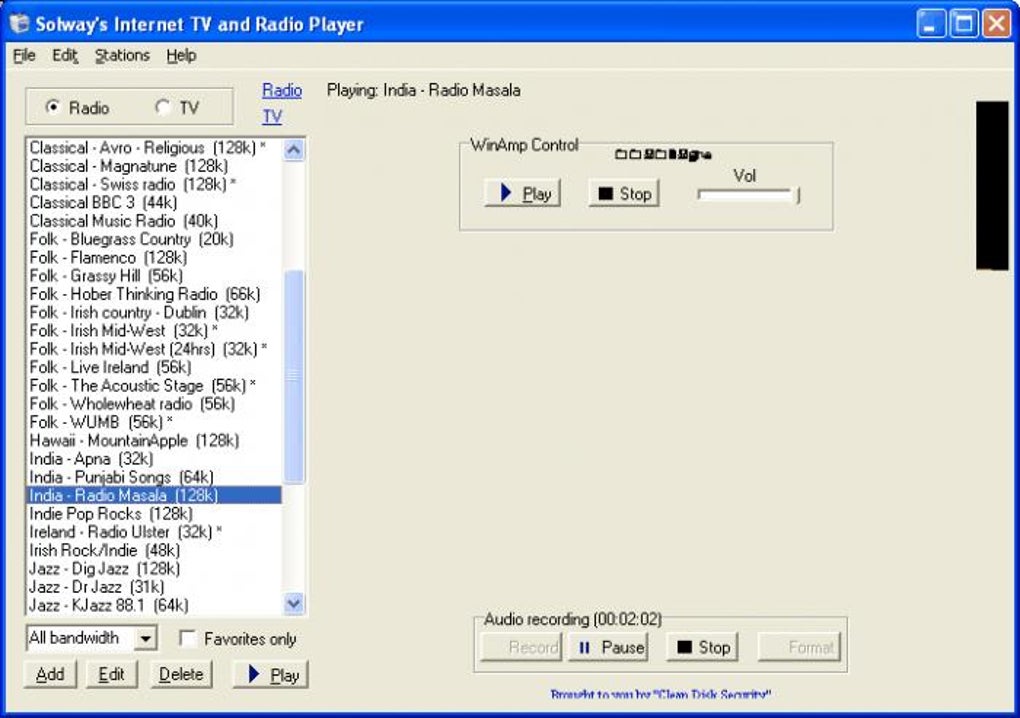The height and width of the screenshot is (718, 1020).
Task: Select highlighted India - Radio Masala (128k)
Action: 154,495
